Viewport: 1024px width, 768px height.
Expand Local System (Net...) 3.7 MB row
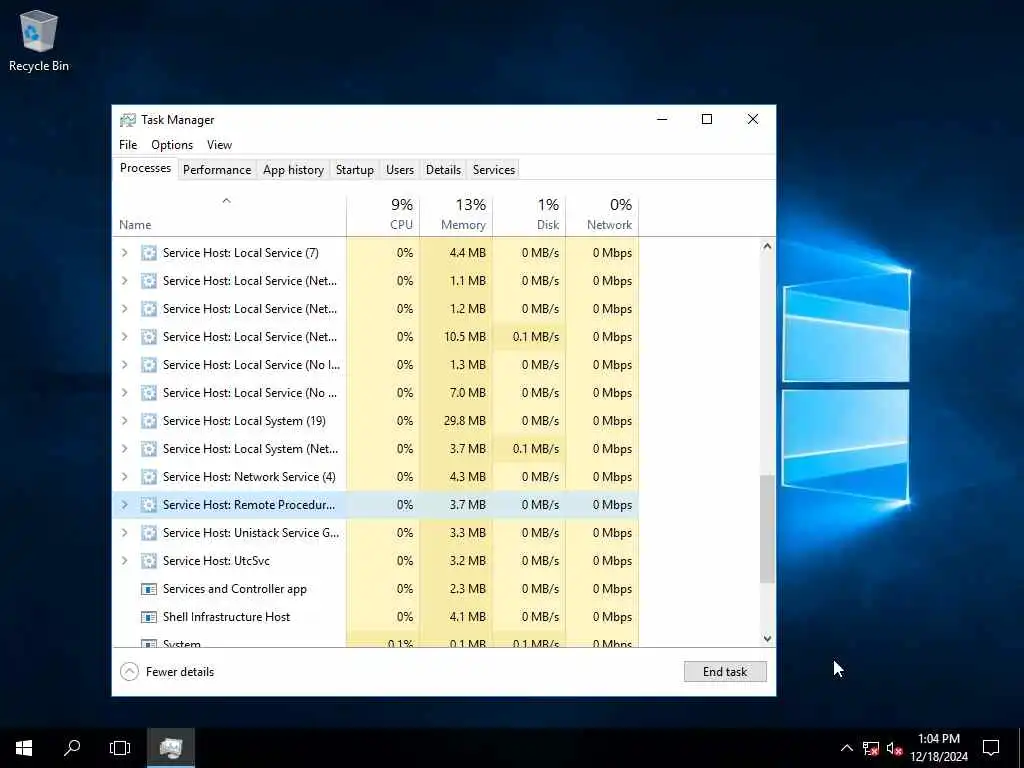click(125, 449)
